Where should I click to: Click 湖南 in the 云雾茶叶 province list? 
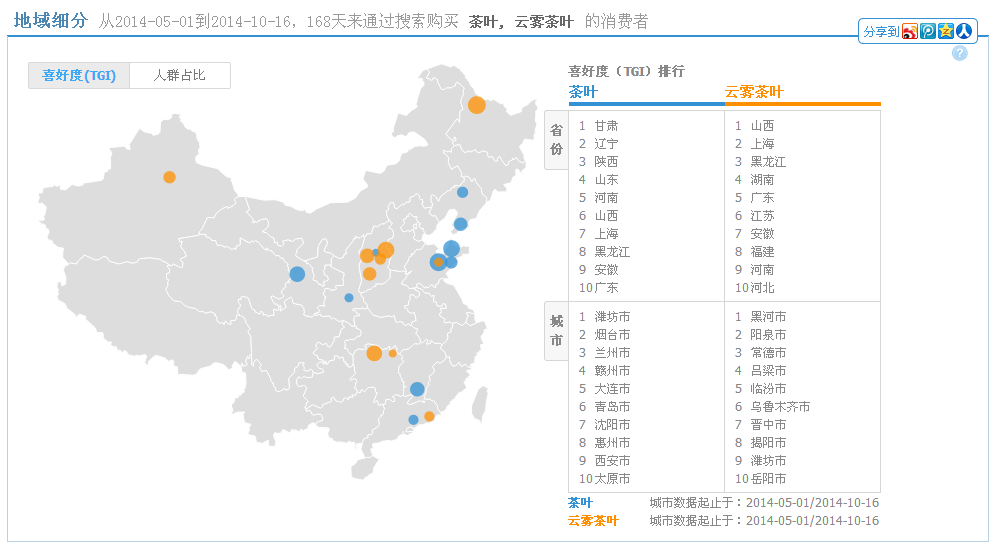tap(762, 179)
